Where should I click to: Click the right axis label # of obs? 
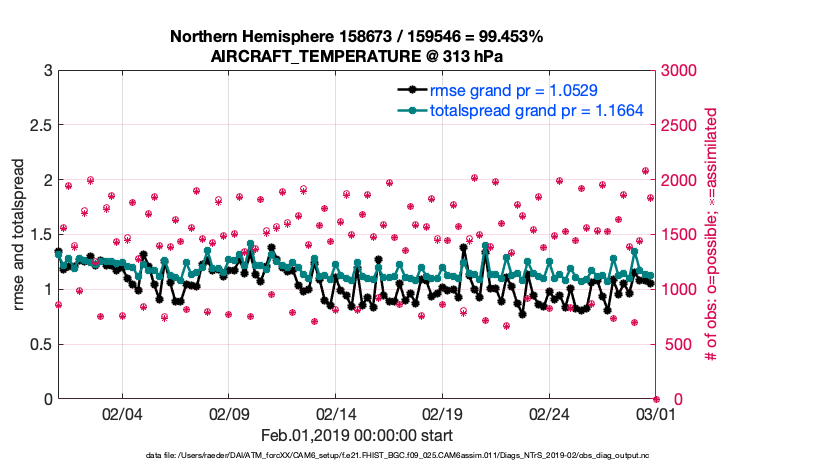point(712,235)
